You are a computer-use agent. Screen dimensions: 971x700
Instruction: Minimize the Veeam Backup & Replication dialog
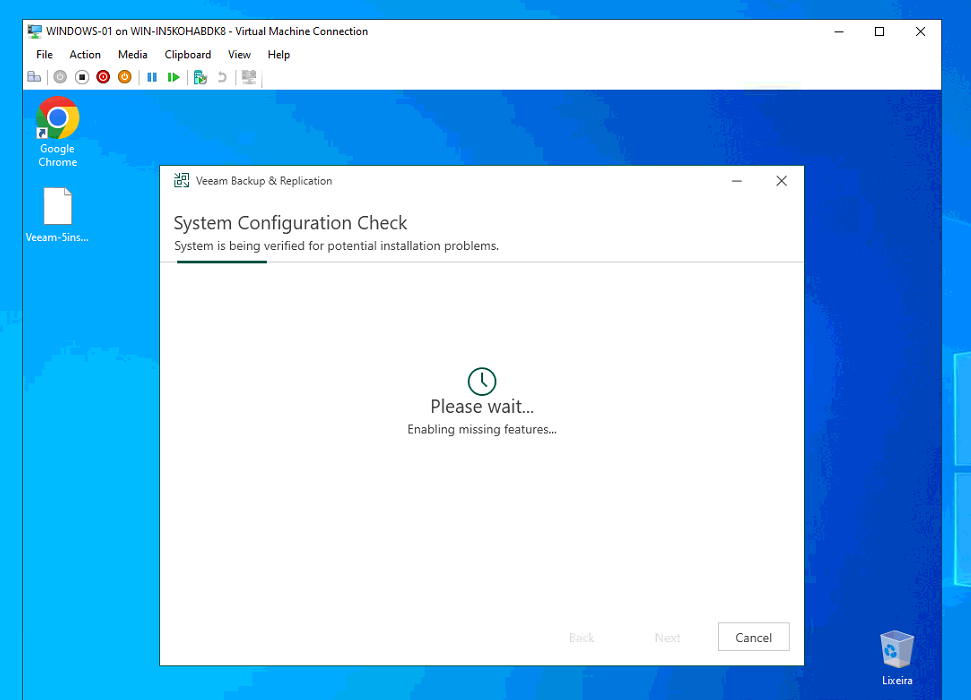pos(737,181)
